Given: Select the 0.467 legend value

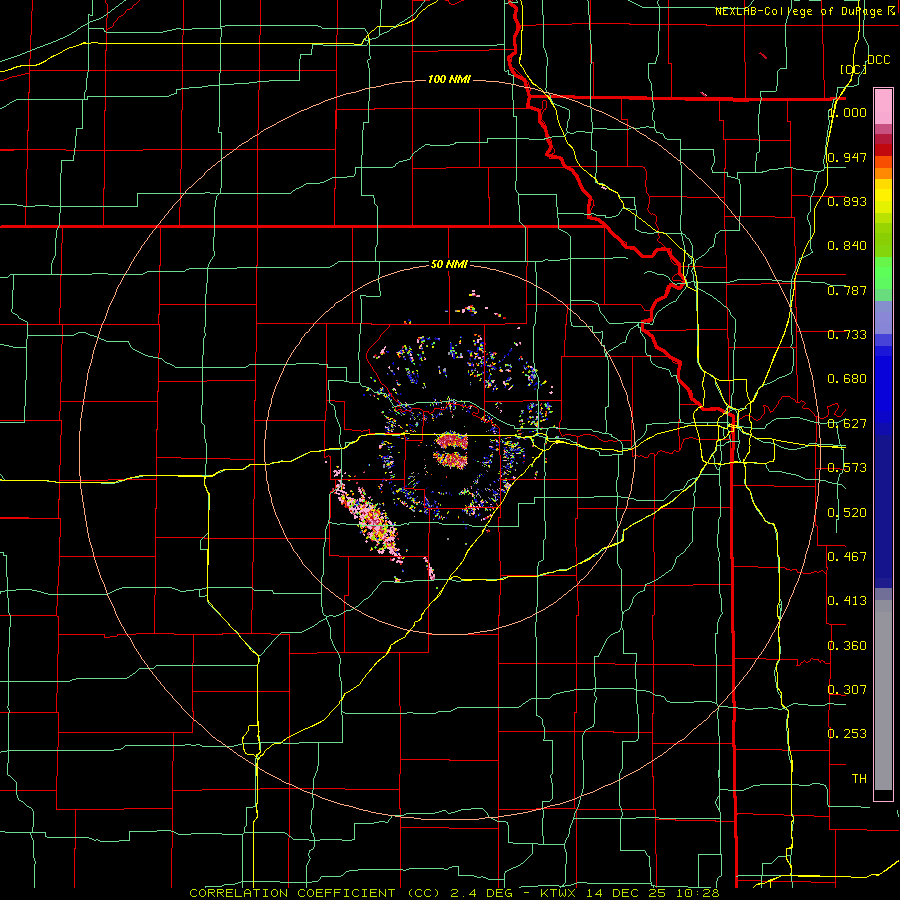Looking at the screenshot, I should click(847, 557).
